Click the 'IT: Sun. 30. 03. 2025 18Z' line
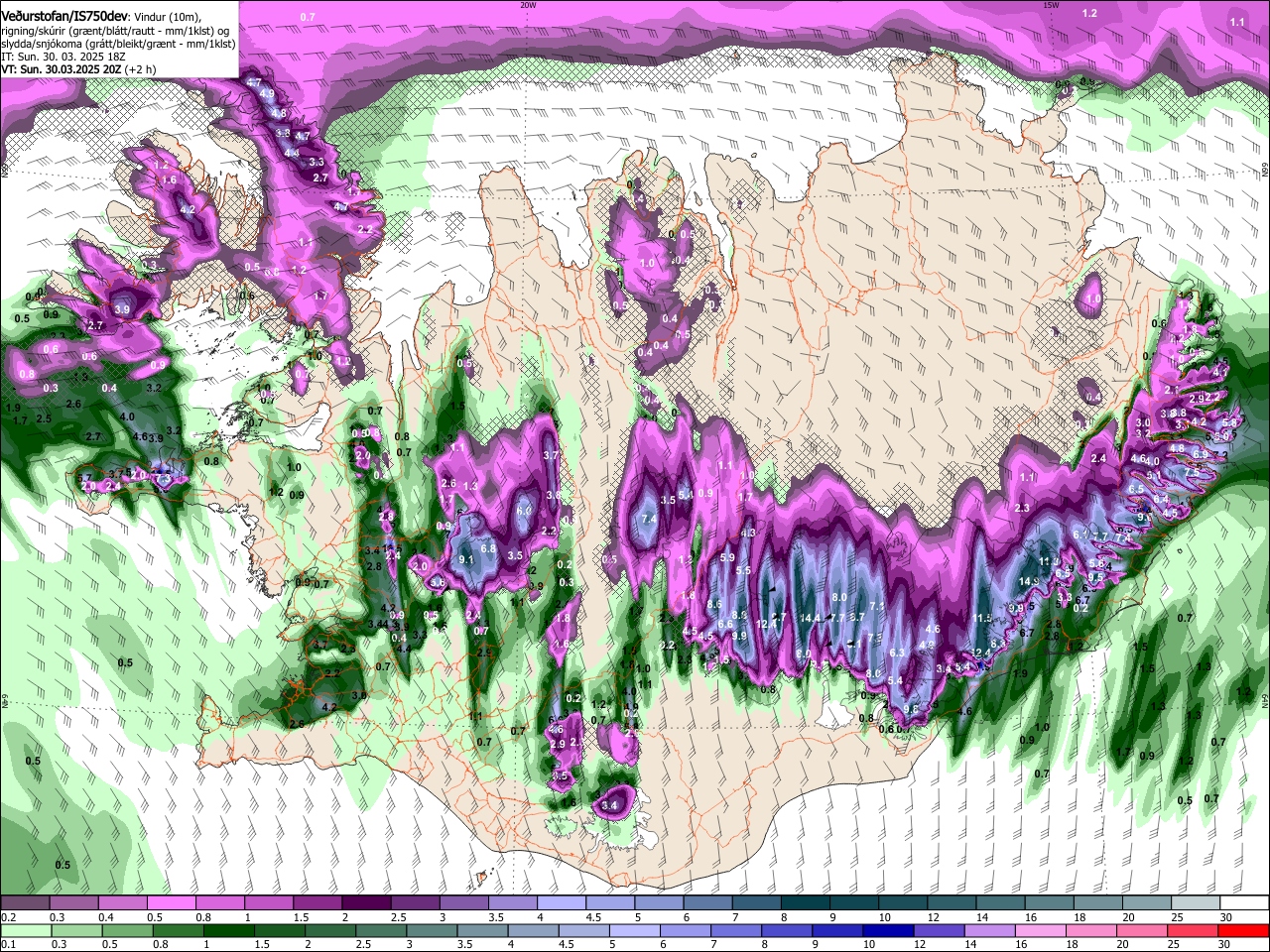 point(63,58)
